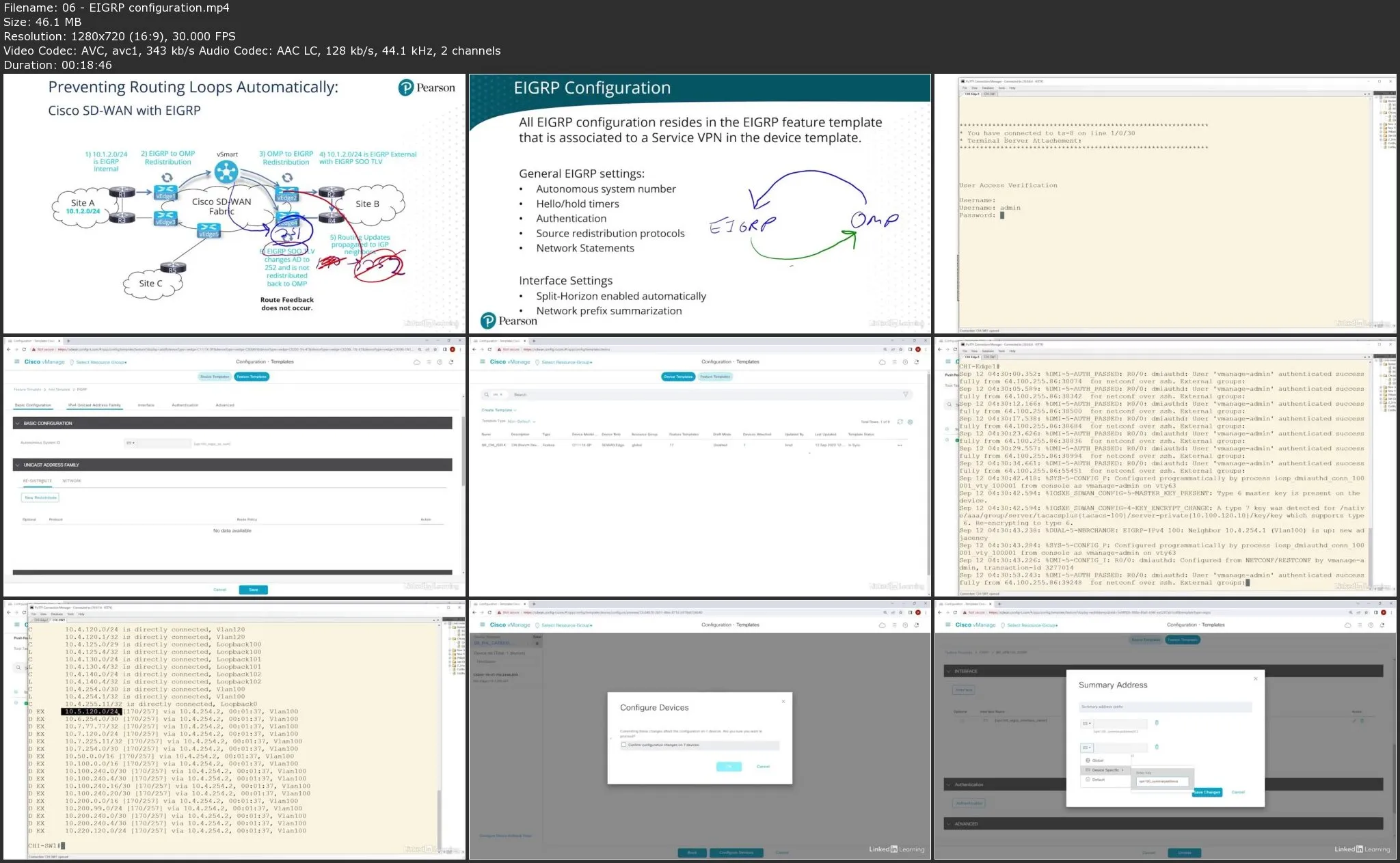1400x863 pixels.
Task: Open Preventing Routing Loops slide thumbnail
Action: [234, 204]
